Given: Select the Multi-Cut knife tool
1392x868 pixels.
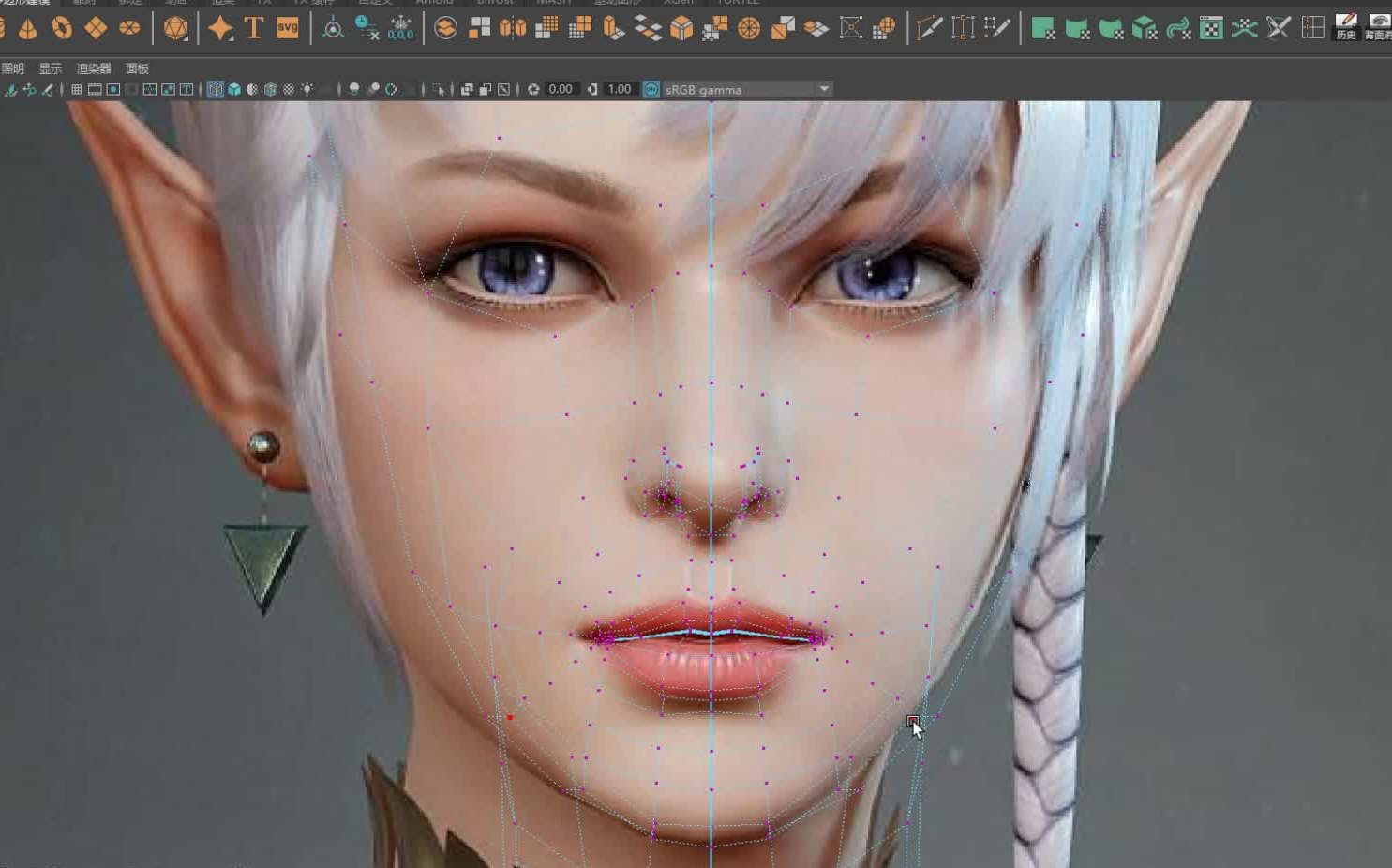Looking at the screenshot, I should pyautogui.click(x=929, y=28).
